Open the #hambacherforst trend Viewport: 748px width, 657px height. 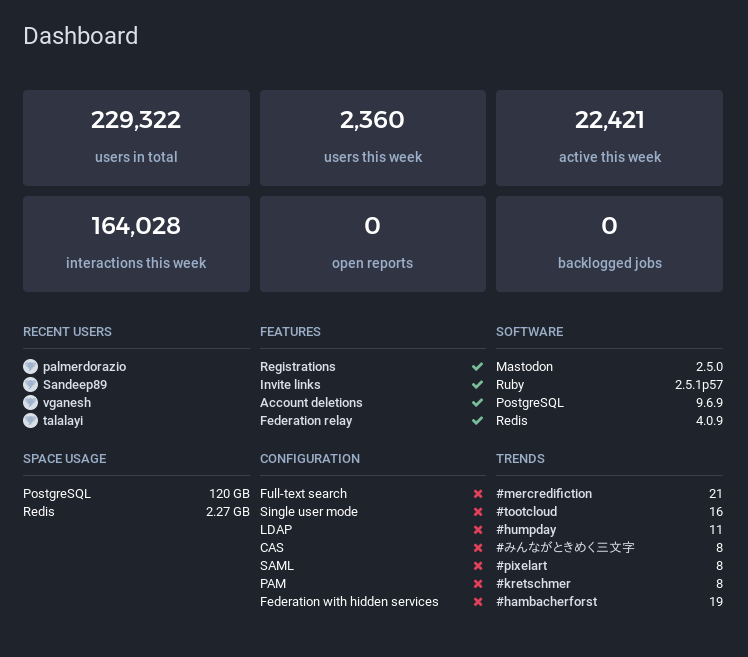[547, 602]
